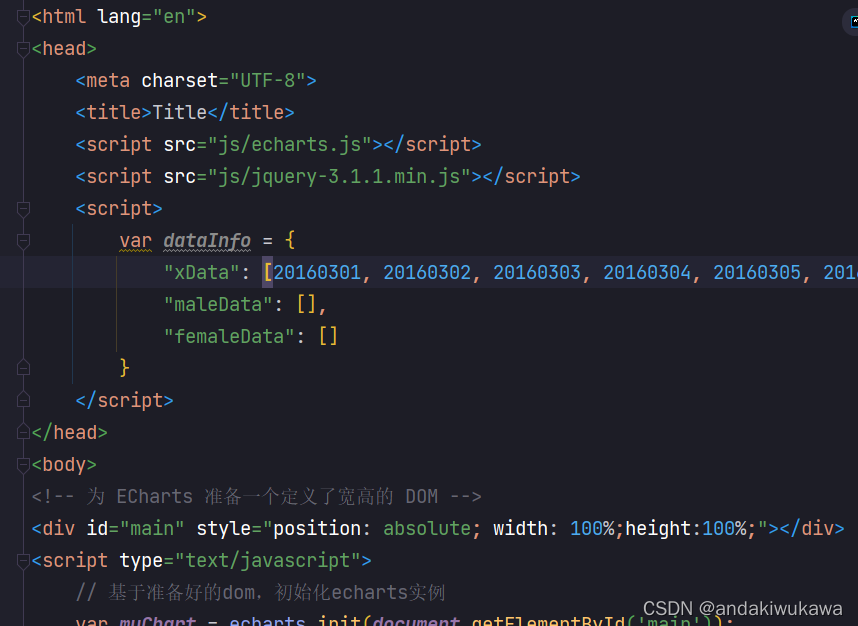The width and height of the screenshot is (858, 626).
Task: Click the "js/jquery-3.1.1.min.js" src string
Action: [339, 177]
